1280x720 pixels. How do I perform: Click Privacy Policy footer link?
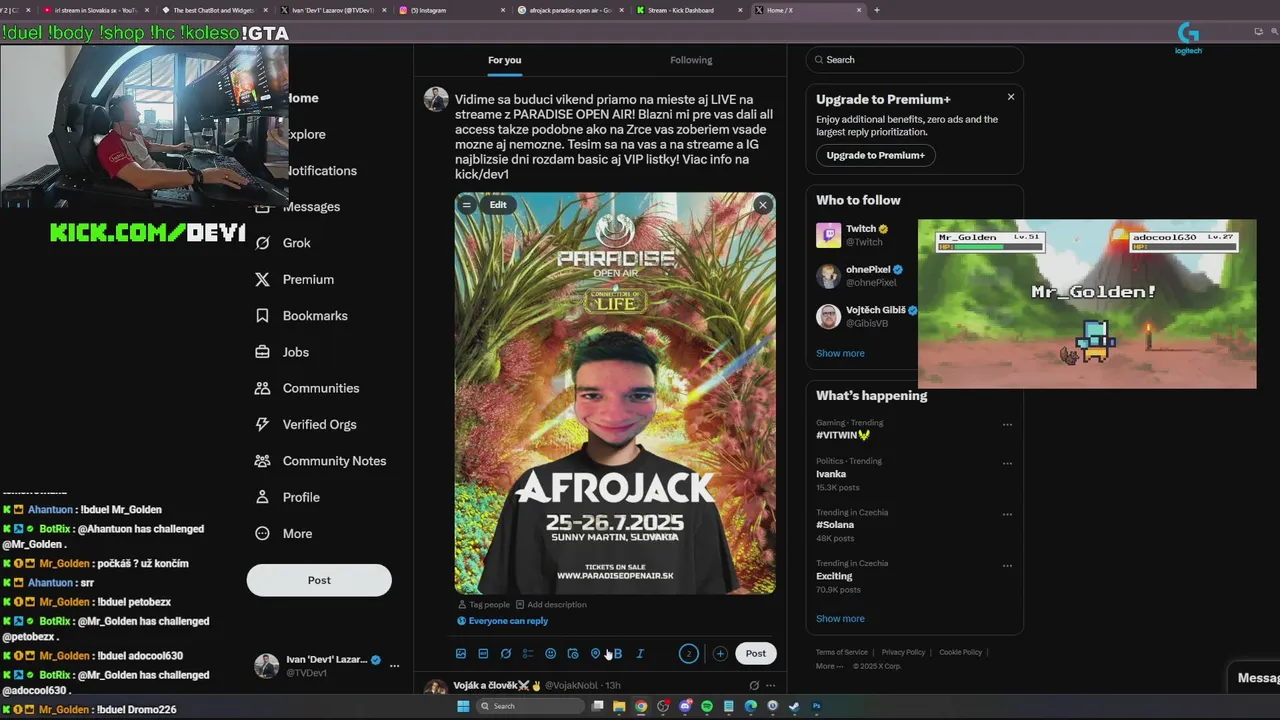click(x=903, y=652)
